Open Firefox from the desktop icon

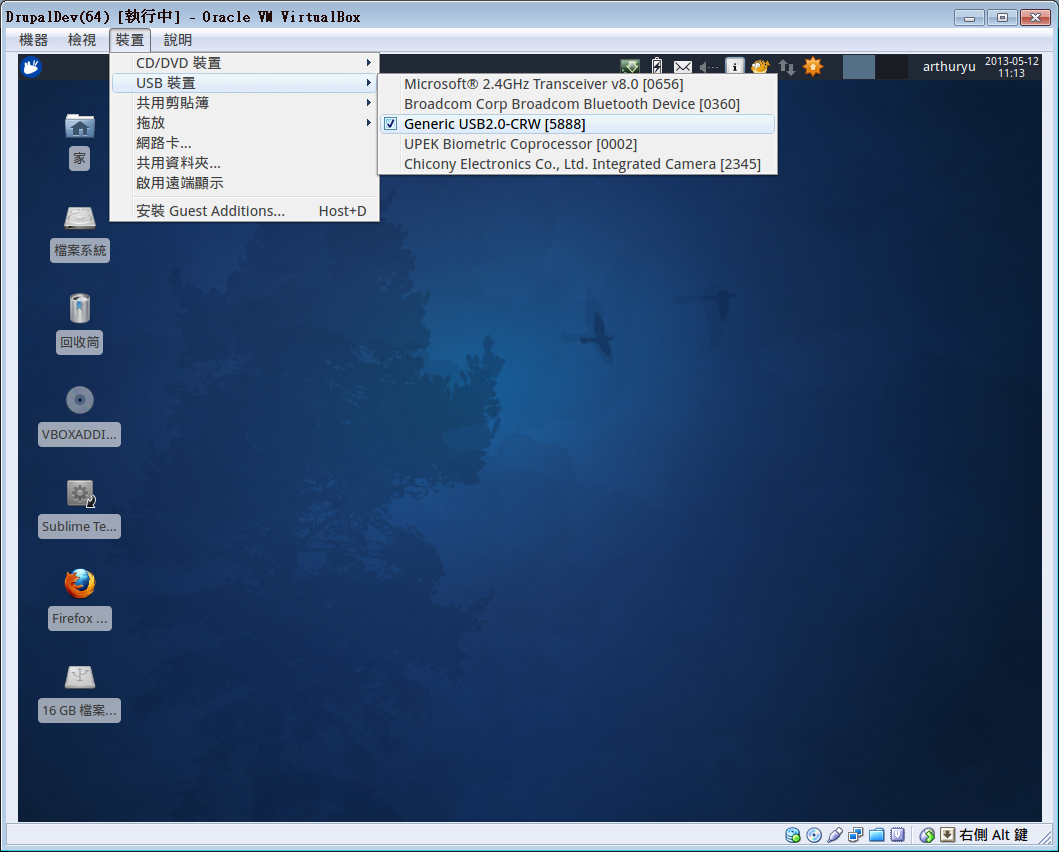pos(79,583)
